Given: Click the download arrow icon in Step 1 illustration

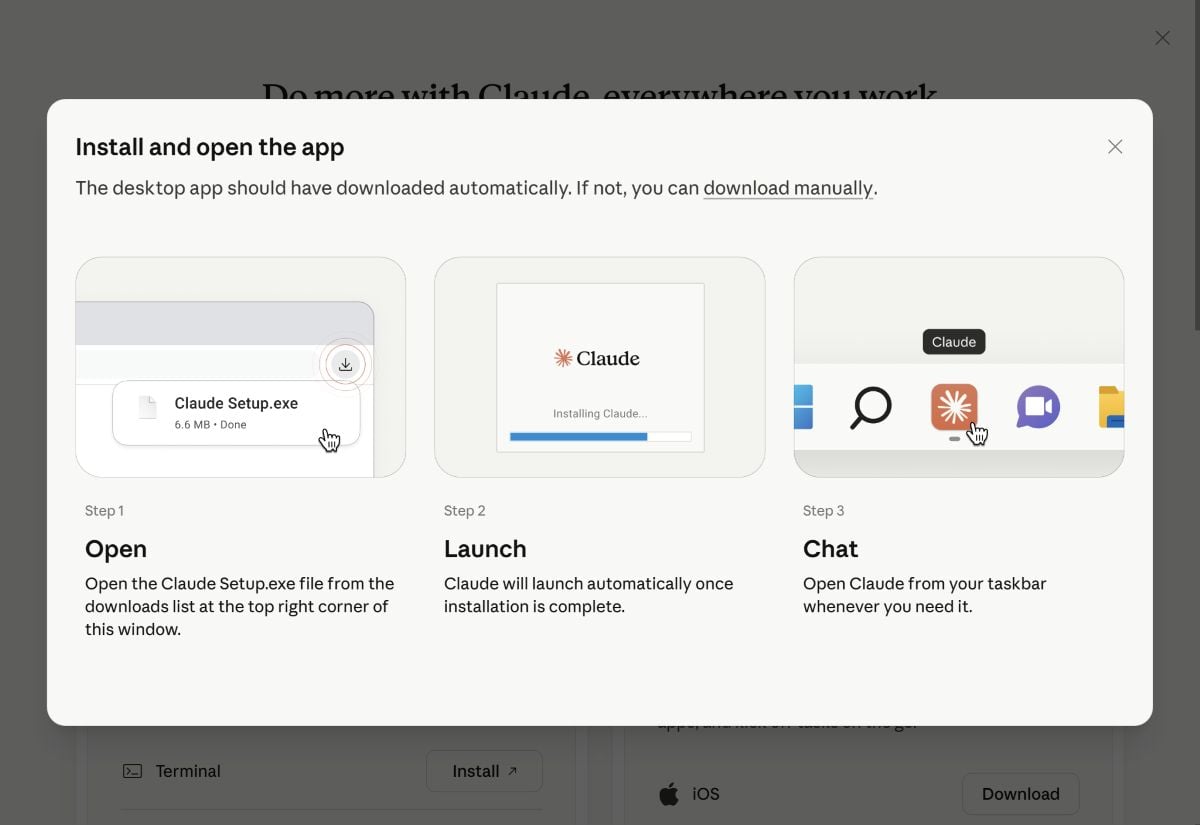Looking at the screenshot, I should (x=345, y=365).
